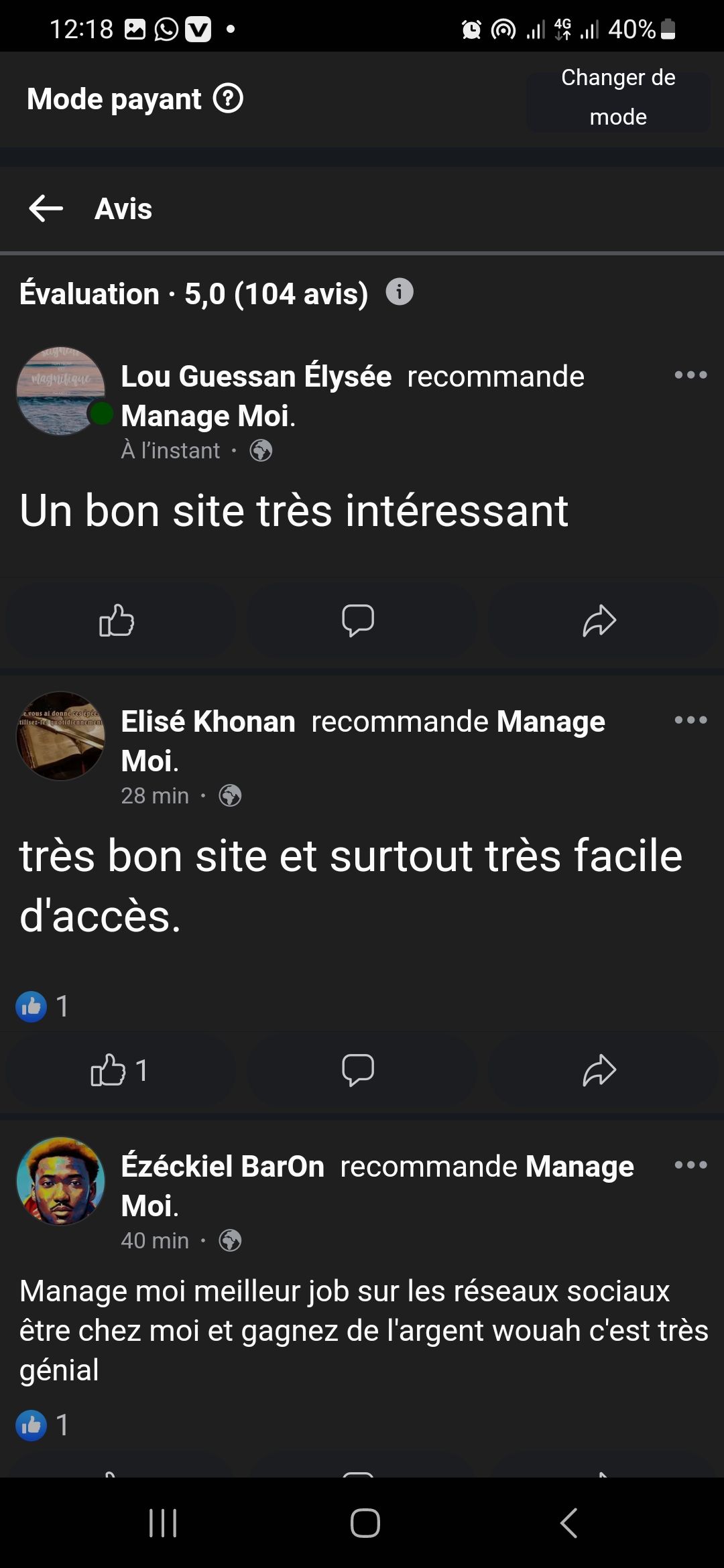Screen dimensions: 724x1568
Task: Open options menu for Ézéckiel BarOn's review
Action: pyautogui.click(x=690, y=1165)
